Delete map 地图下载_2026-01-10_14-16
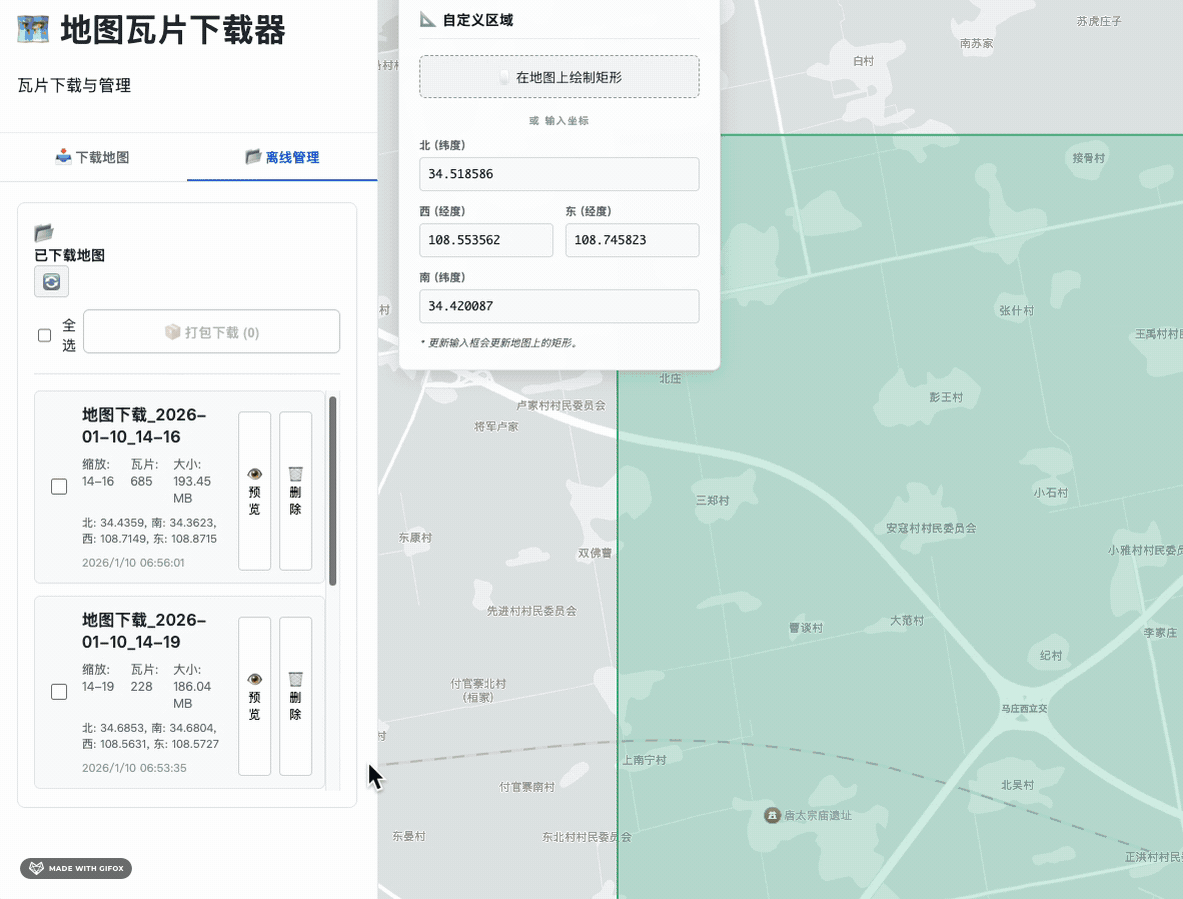The image size is (1183, 899). point(296,491)
